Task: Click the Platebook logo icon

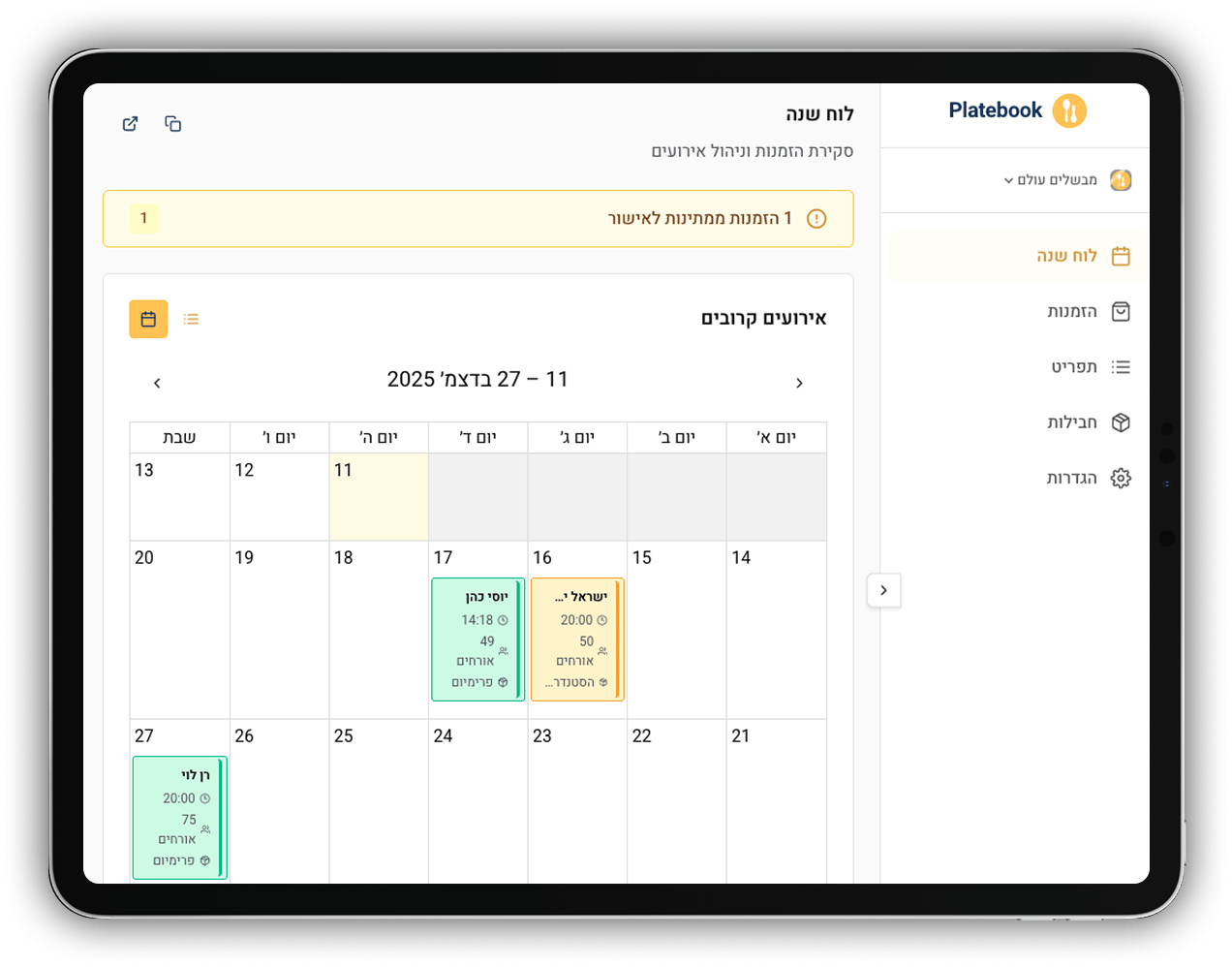Action: point(1069,111)
